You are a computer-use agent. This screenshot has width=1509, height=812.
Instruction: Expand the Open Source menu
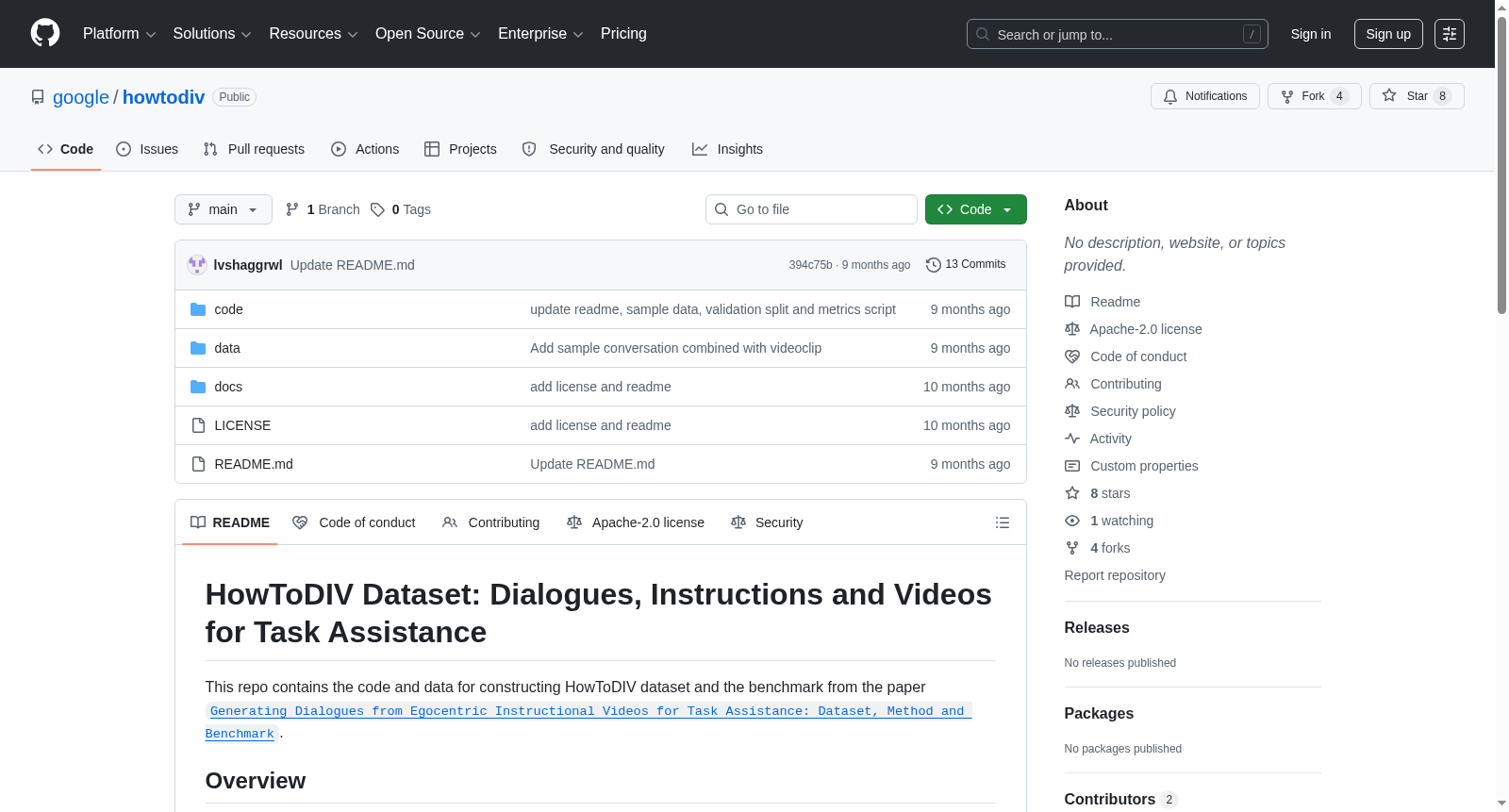[428, 34]
